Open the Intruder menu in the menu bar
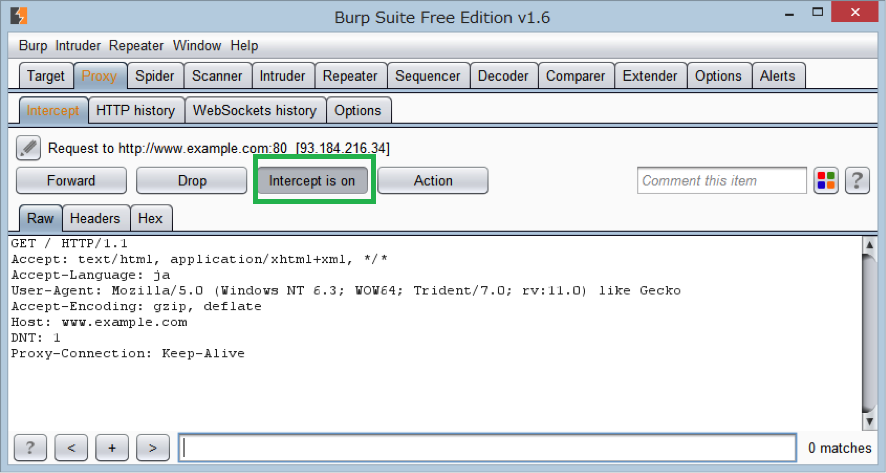Image resolution: width=886 pixels, height=473 pixels. [x=78, y=46]
